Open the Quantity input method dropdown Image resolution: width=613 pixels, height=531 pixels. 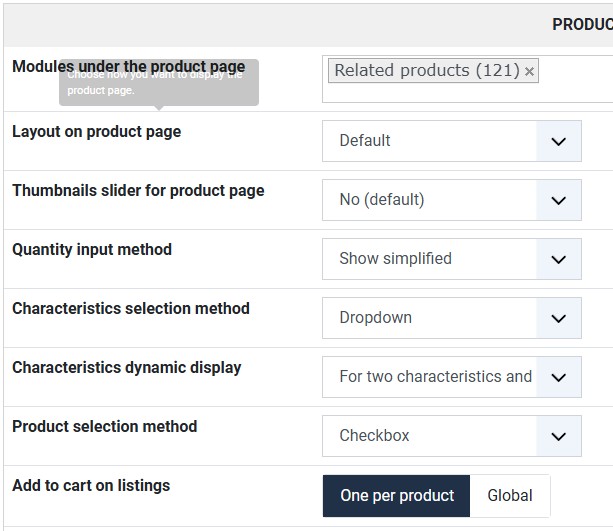[429, 259]
